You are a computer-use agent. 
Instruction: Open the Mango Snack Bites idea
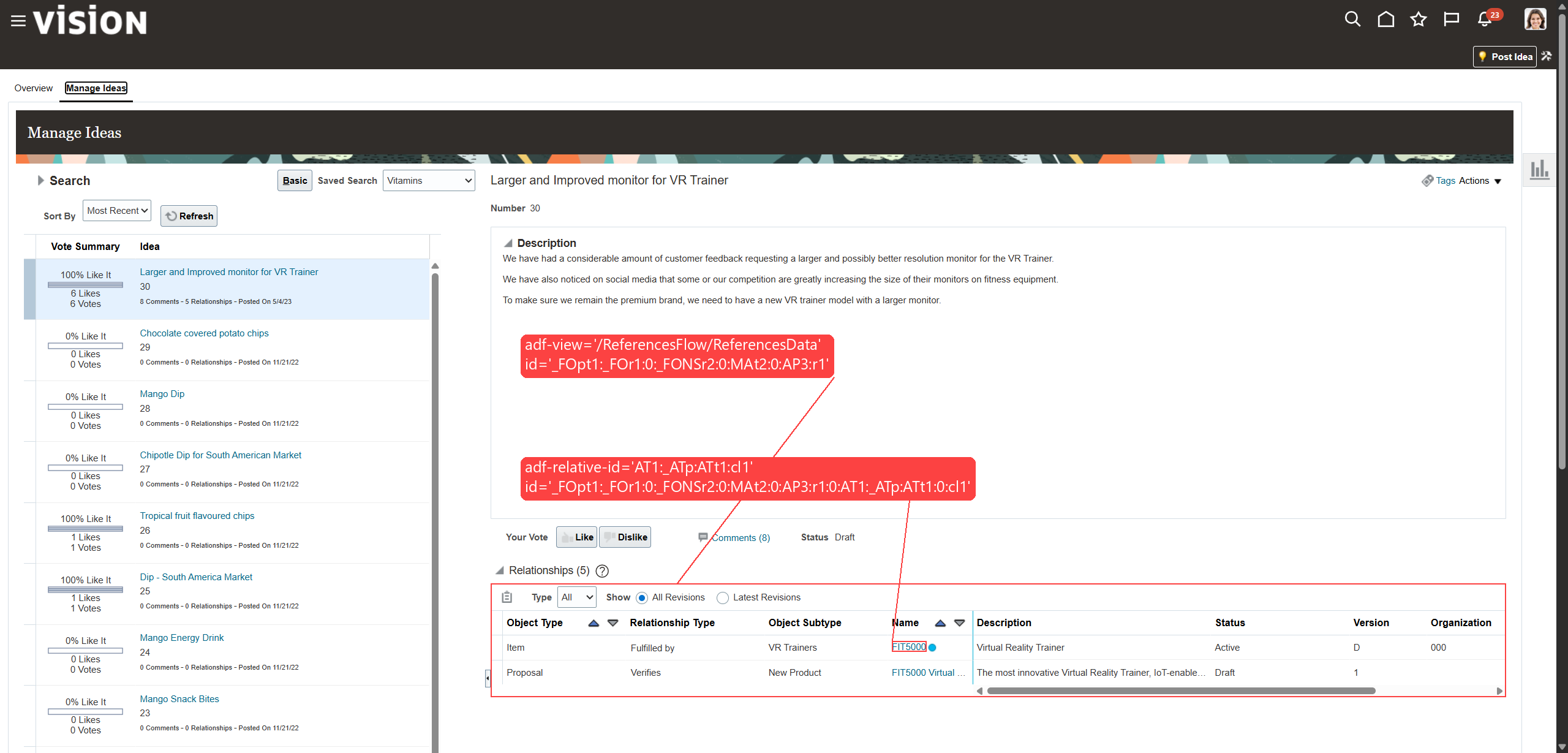[179, 699]
